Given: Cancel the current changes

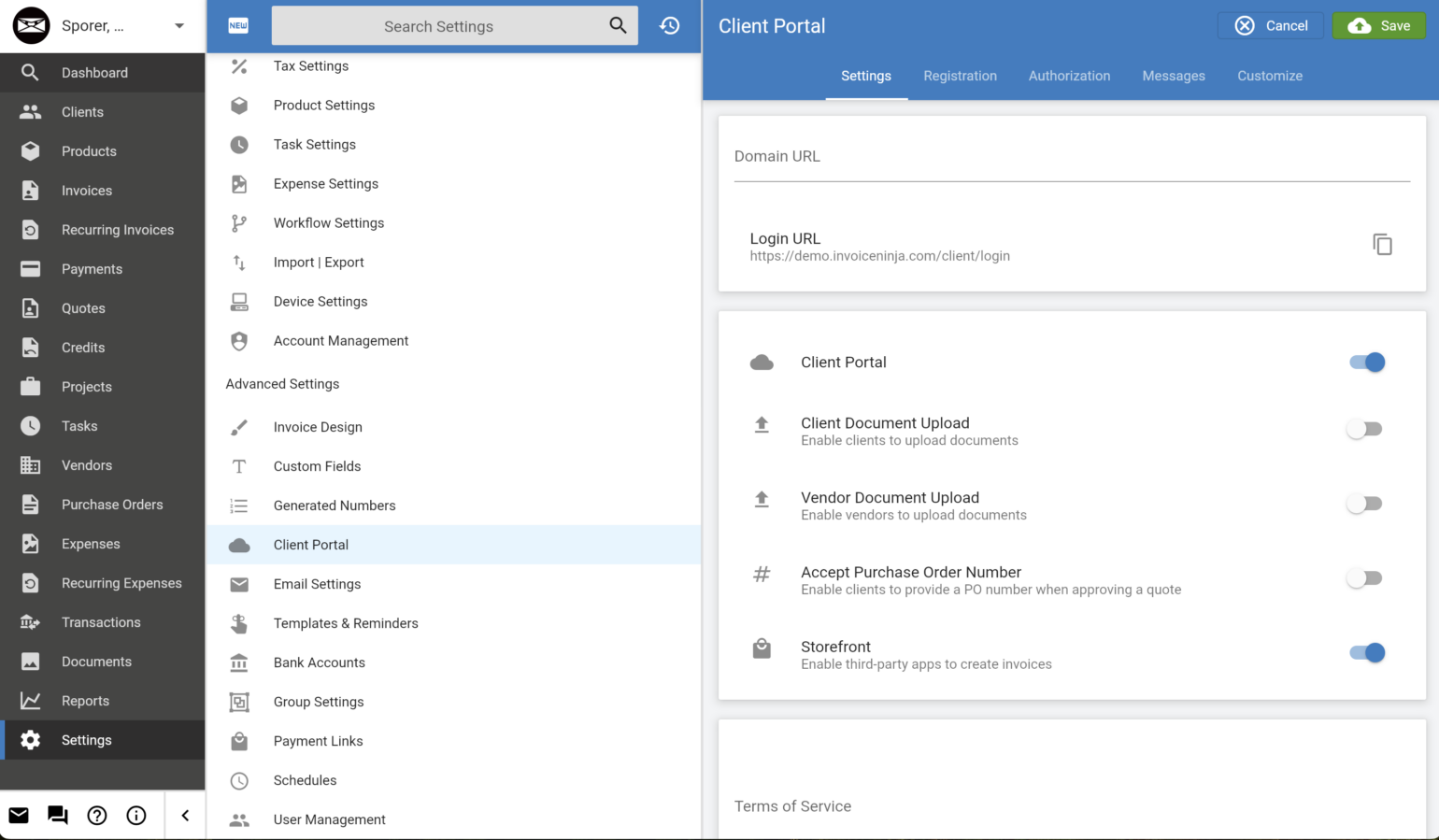Looking at the screenshot, I should click(1271, 25).
